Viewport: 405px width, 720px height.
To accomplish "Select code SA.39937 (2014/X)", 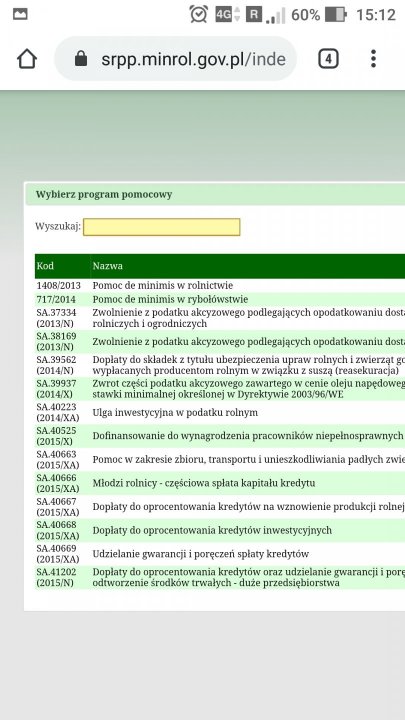I will click(56, 388).
